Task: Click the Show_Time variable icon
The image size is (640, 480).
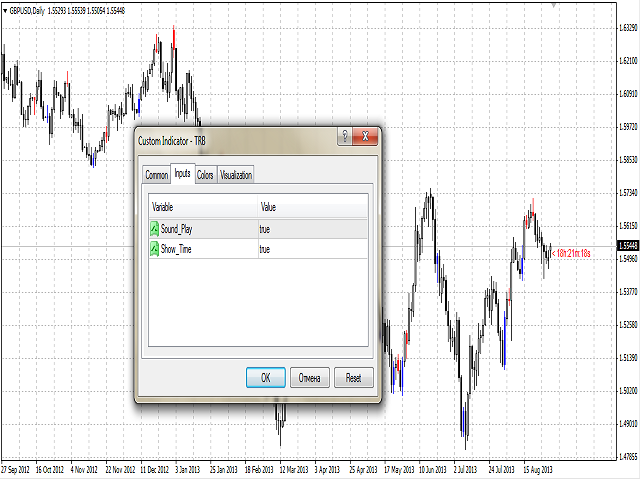Action: (154, 249)
